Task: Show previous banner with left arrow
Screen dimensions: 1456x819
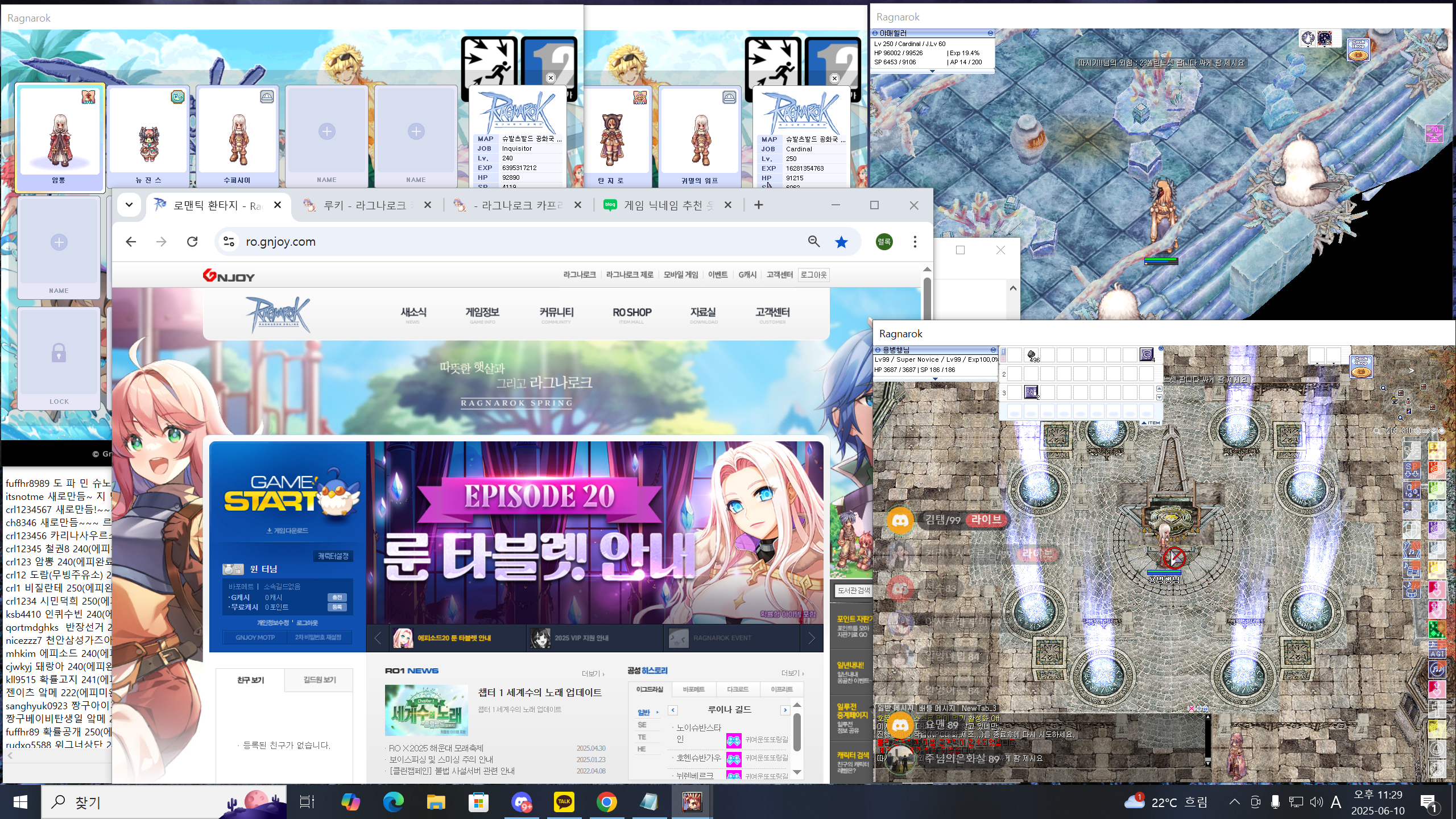Action: [378, 638]
